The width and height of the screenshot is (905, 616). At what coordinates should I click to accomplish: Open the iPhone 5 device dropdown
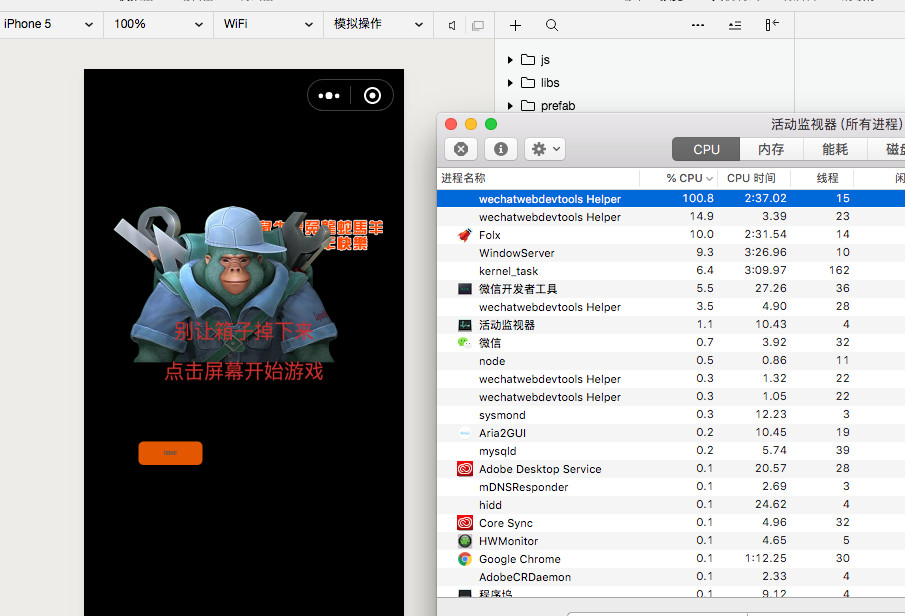point(49,24)
